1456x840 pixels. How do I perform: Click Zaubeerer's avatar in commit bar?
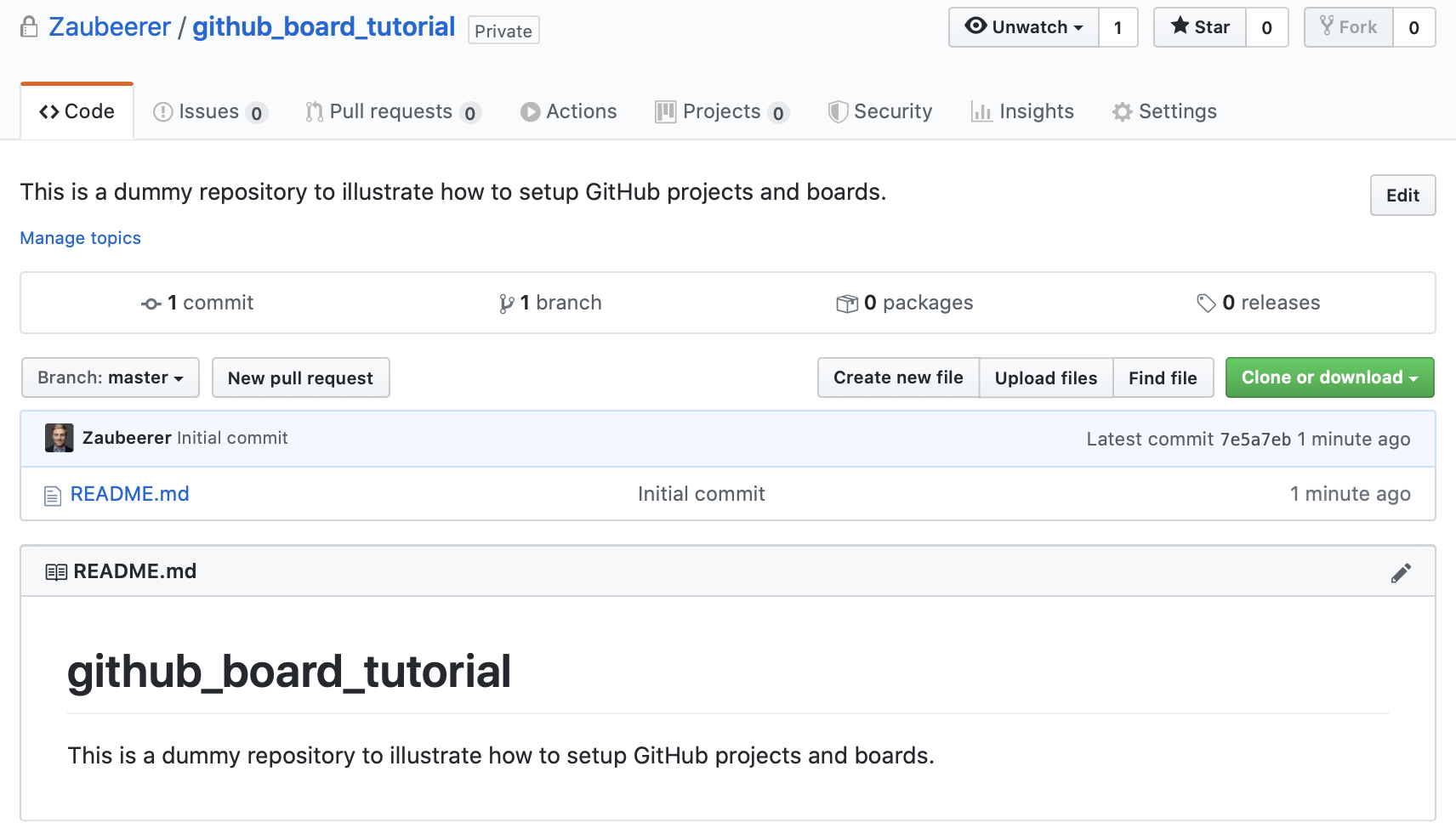[x=59, y=438]
